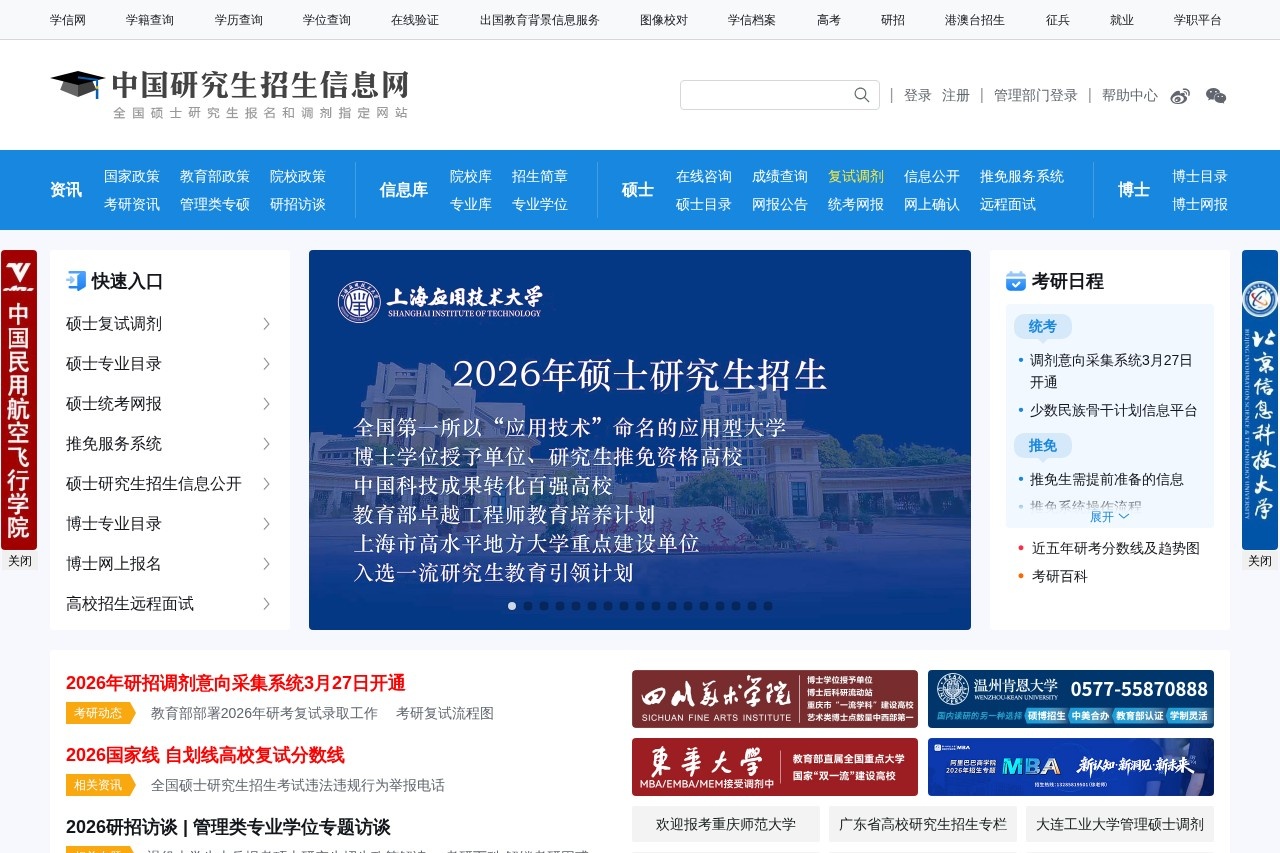Click the search magnifier icon
The height and width of the screenshot is (853, 1280).
[862, 95]
